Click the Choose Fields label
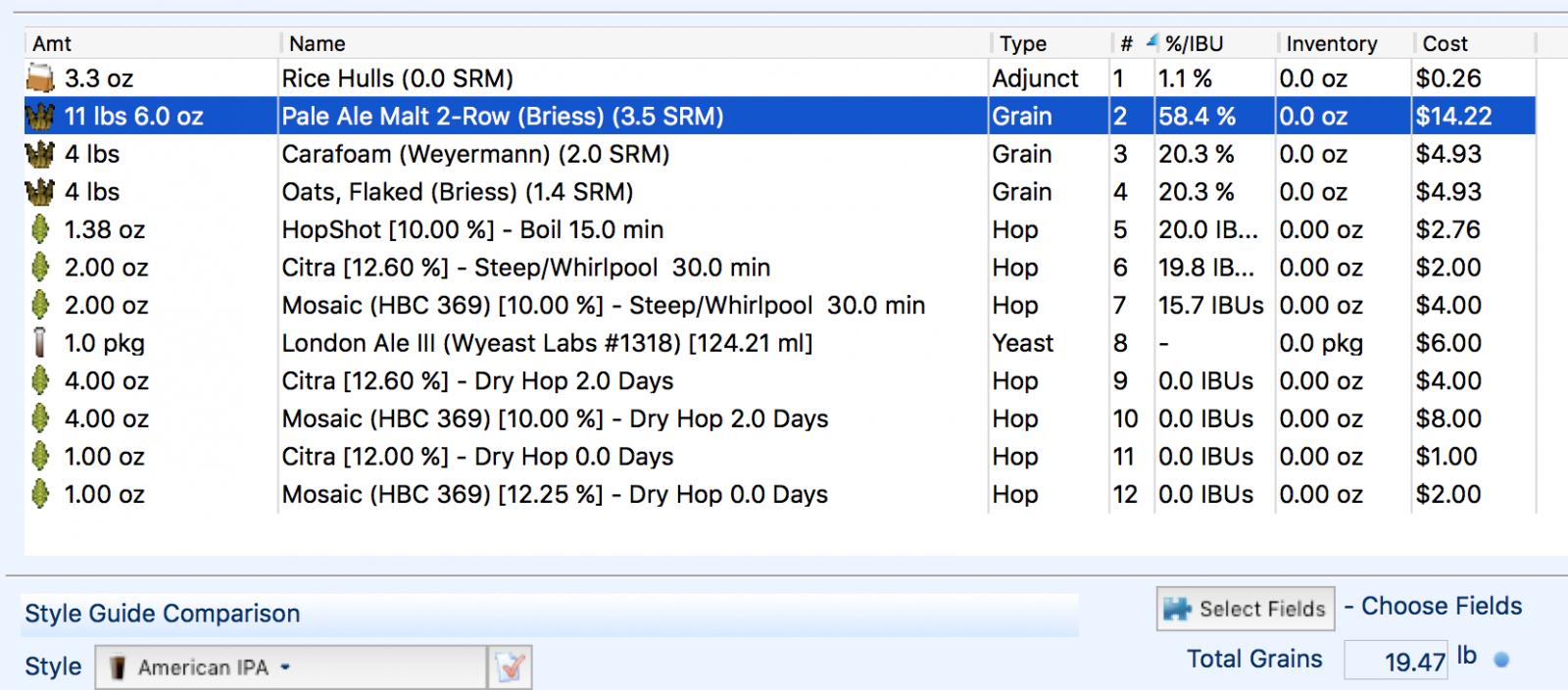1568x690 pixels. coord(1442,606)
